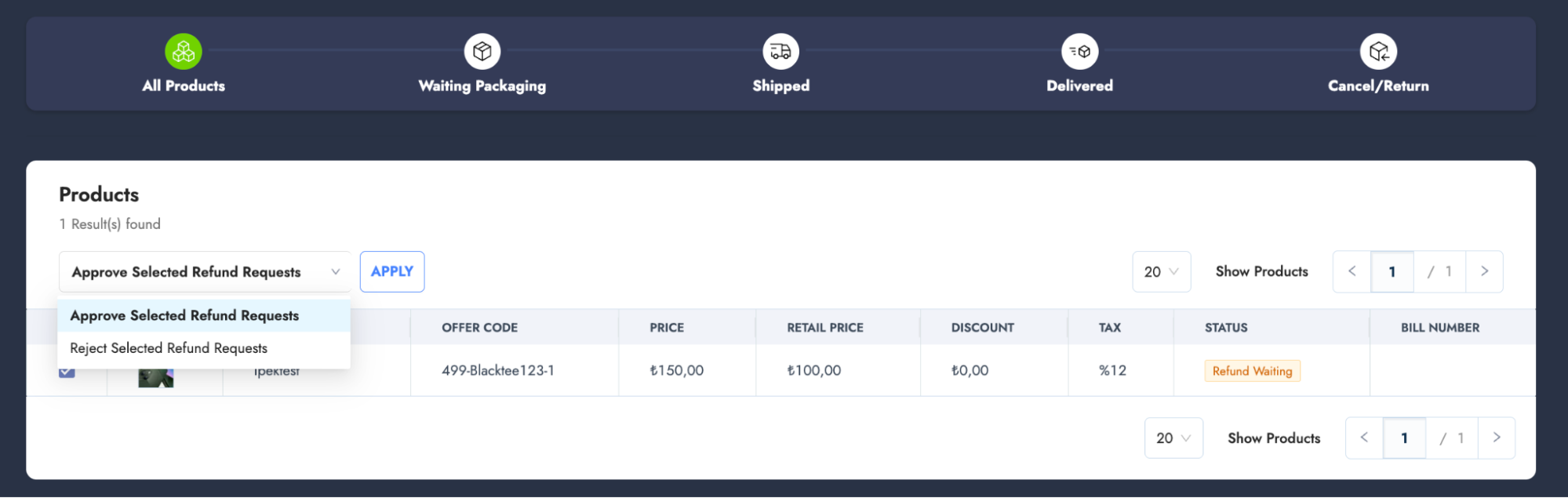Image resolution: width=1568 pixels, height=498 pixels.
Task: Click the Refund Waiting status badge
Action: click(1252, 371)
